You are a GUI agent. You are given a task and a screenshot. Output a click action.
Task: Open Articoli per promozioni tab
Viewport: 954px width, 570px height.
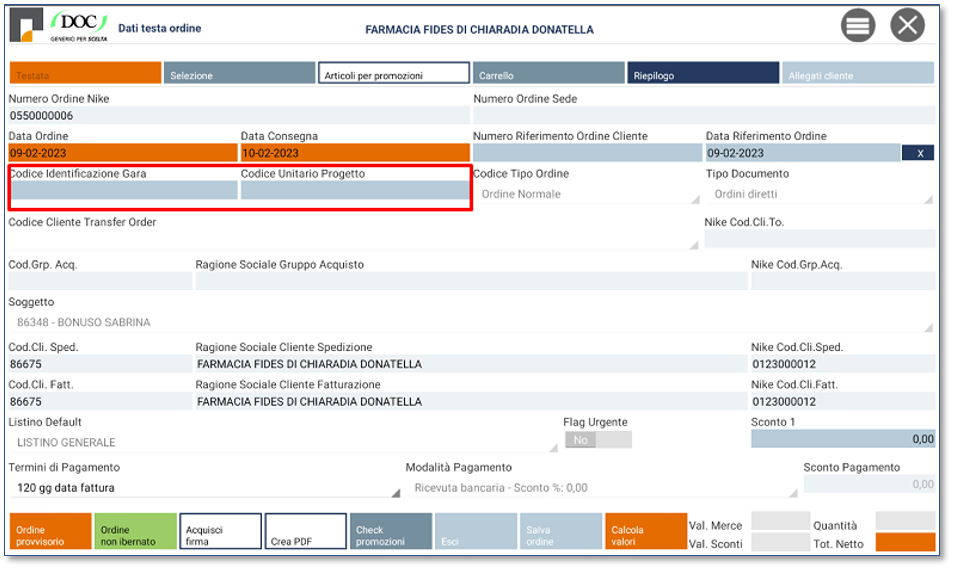tap(394, 73)
